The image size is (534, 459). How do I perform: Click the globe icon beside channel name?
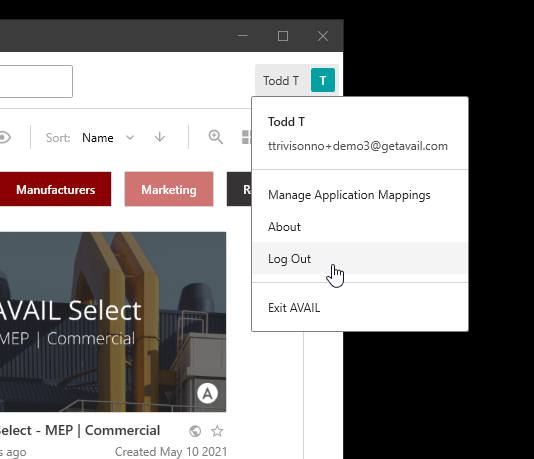coord(195,431)
